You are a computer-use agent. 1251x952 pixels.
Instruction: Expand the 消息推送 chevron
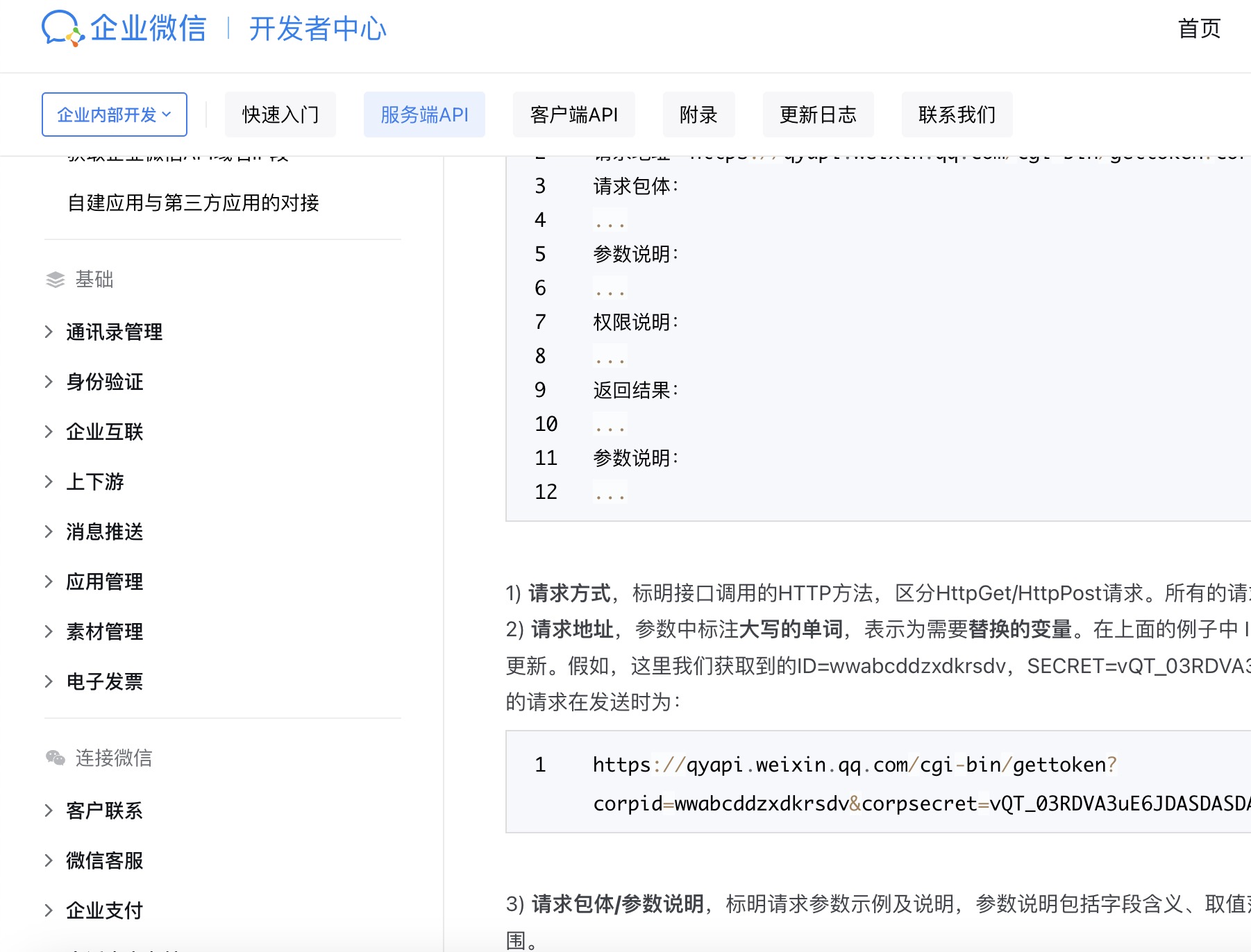coord(49,532)
